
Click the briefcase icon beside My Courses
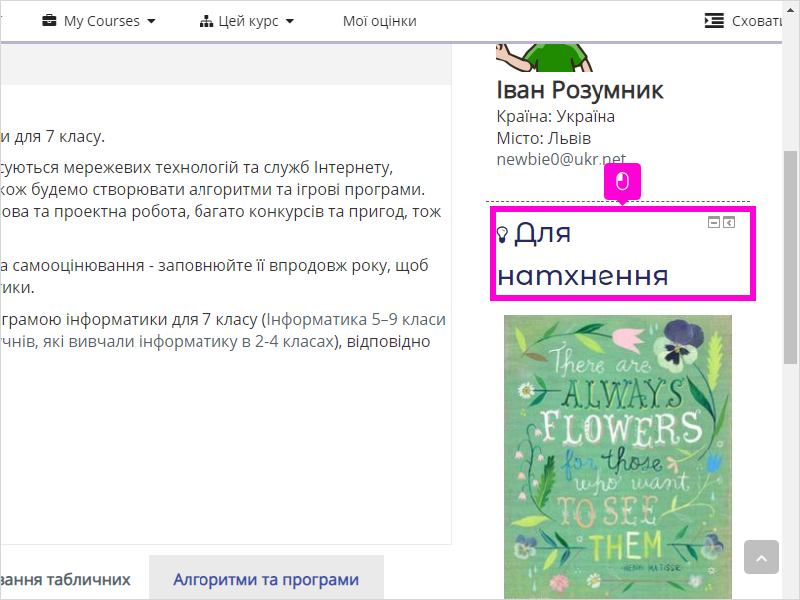pyautogui.click(x=49, y=21)
